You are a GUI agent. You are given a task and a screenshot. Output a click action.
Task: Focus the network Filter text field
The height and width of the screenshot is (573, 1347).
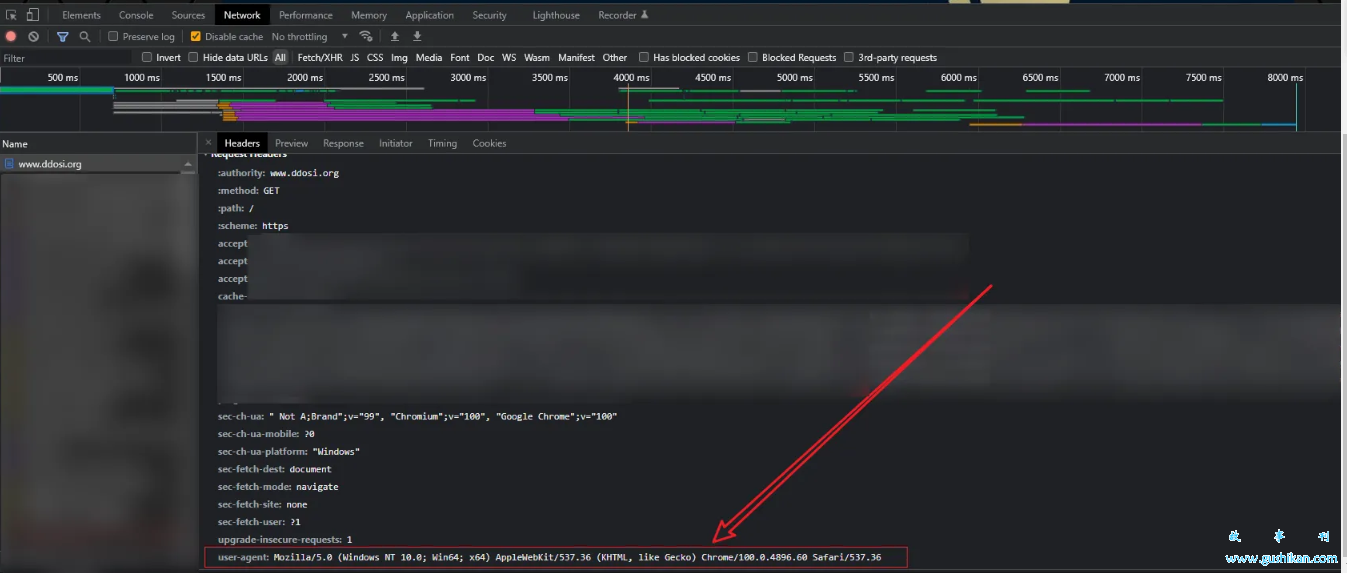66,58
